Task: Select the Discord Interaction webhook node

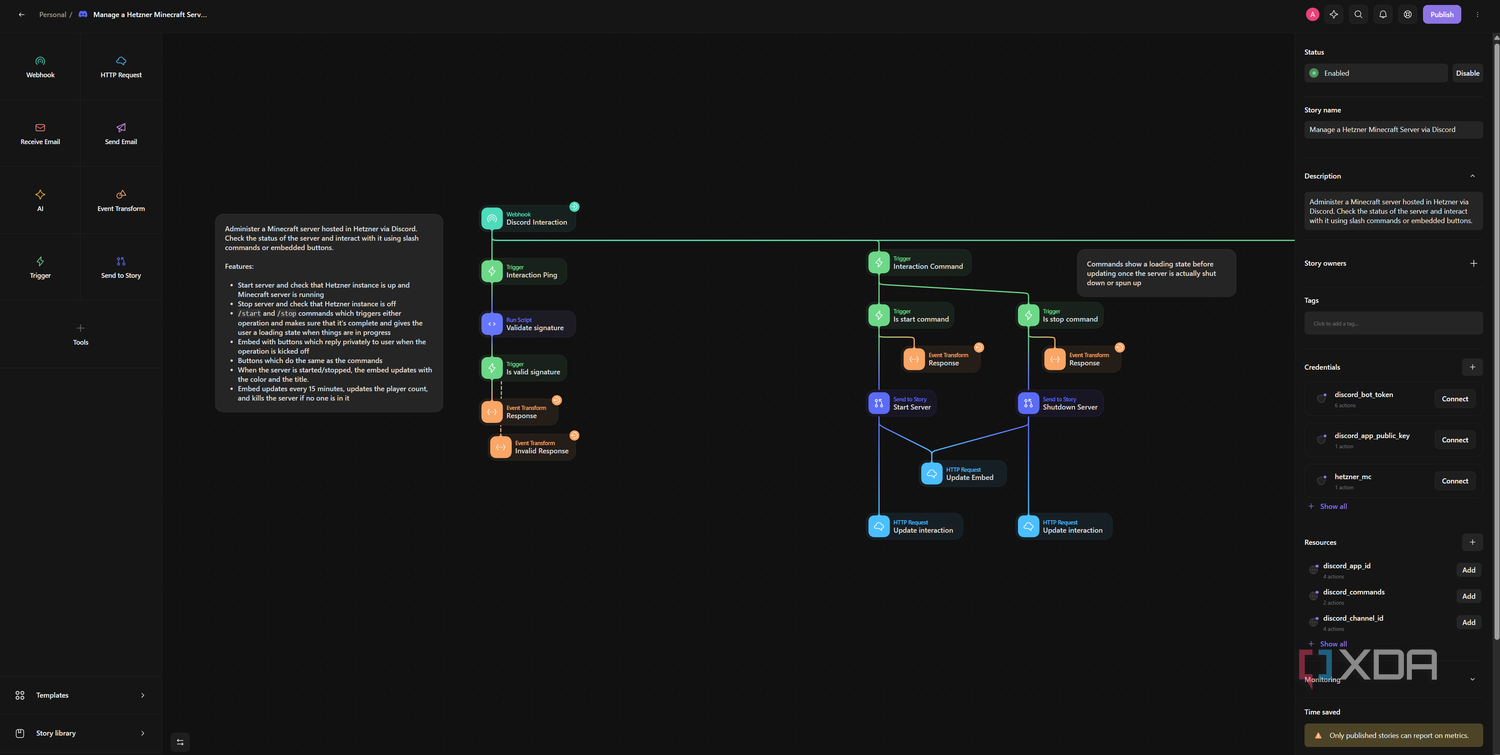Action: click(x=528, y=218)
